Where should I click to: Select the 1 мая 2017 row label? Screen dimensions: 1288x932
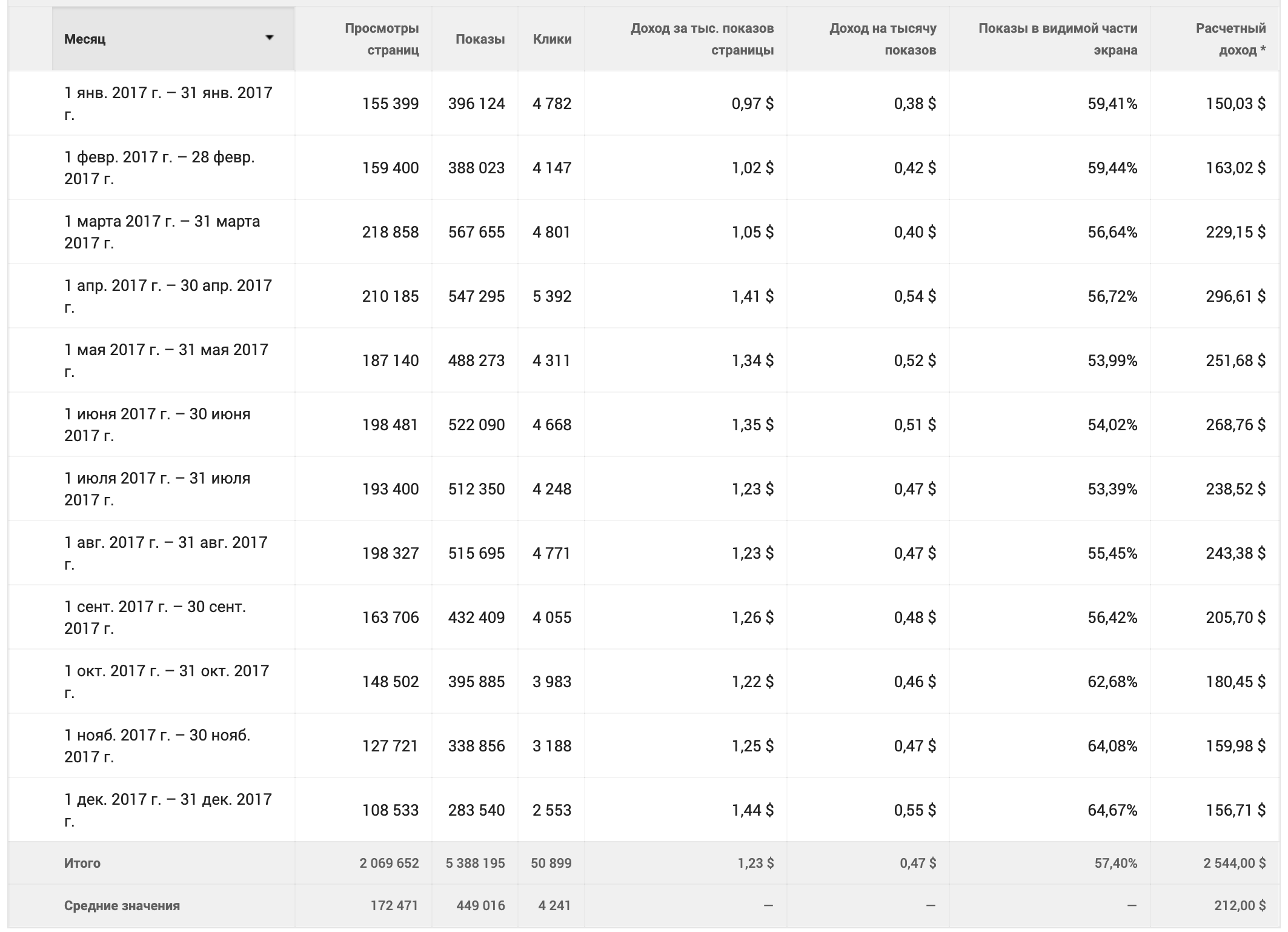tap(166, 360)
